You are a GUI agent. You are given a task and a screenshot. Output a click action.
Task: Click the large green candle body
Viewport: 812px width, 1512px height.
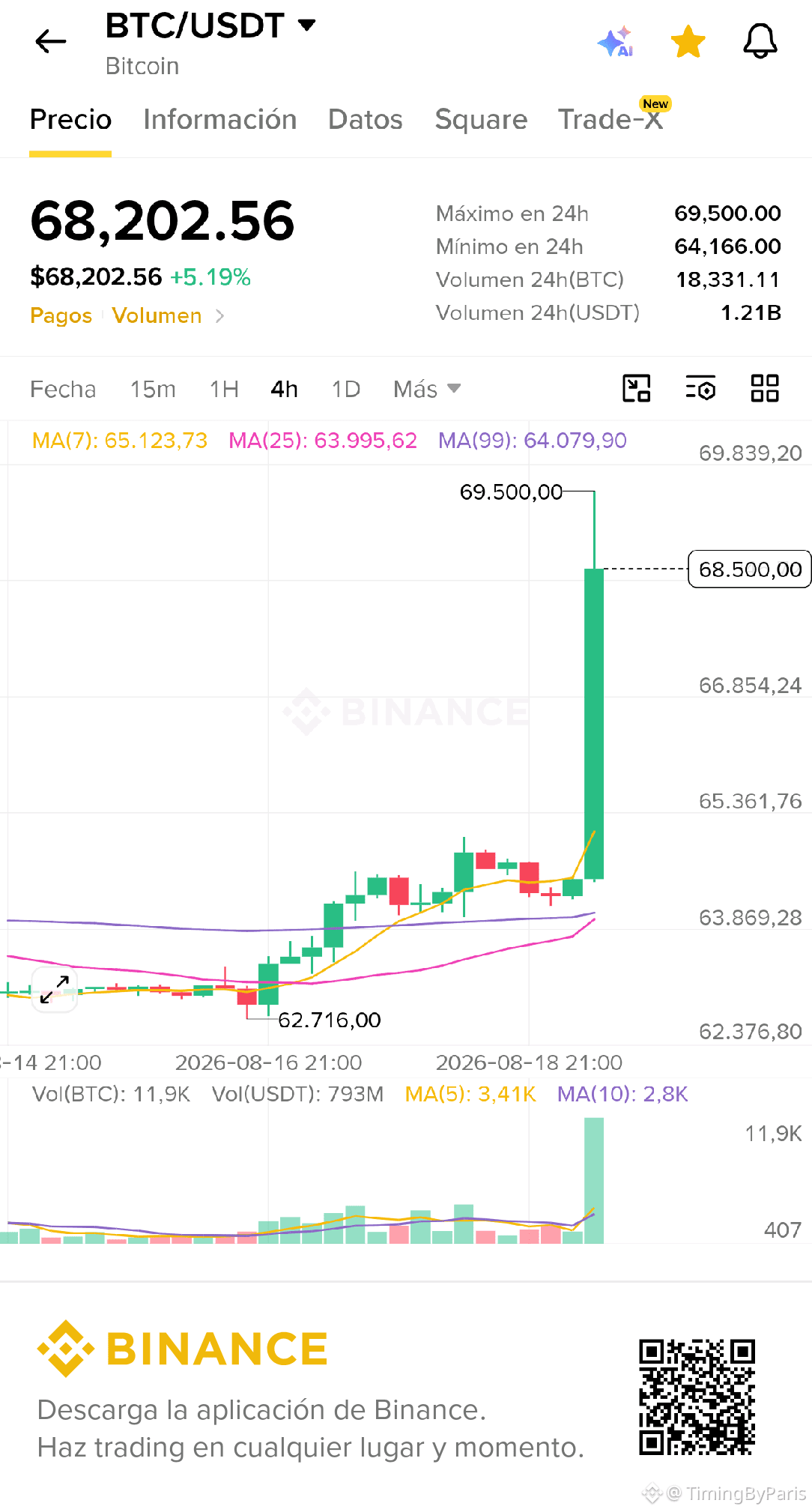point(594,724)
